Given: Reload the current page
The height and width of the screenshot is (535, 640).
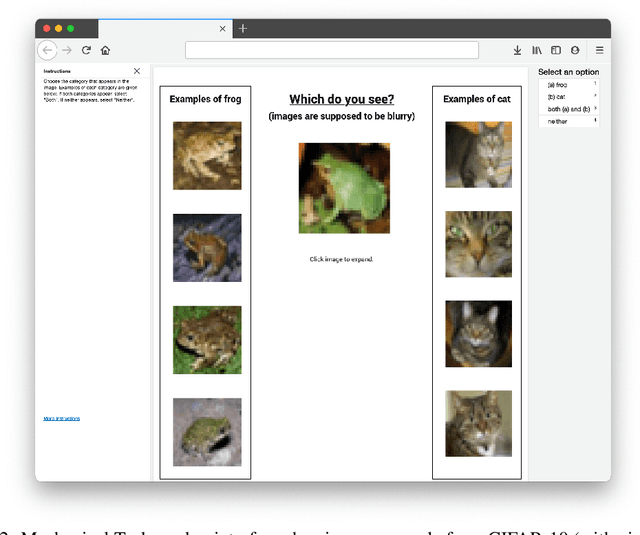Looking at the screenshot, I should click(x=86, y=50).
